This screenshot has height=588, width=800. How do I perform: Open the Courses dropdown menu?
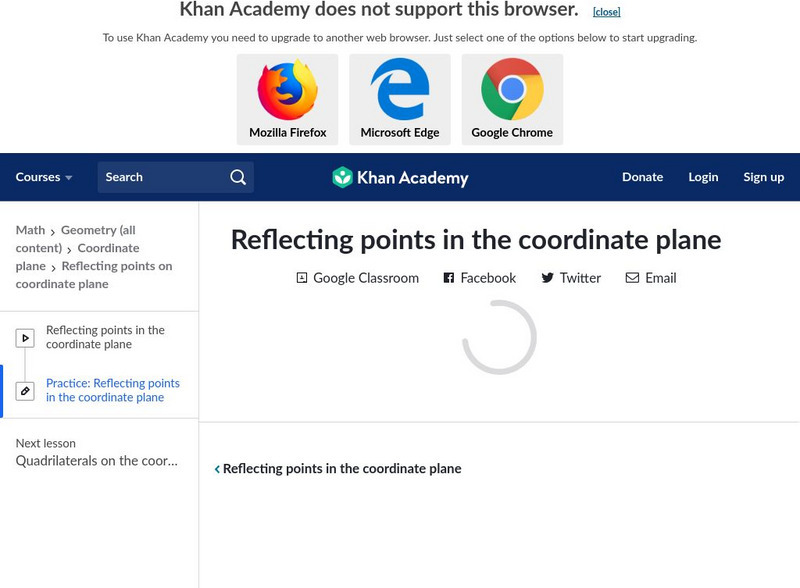click(x=44, y=177)
